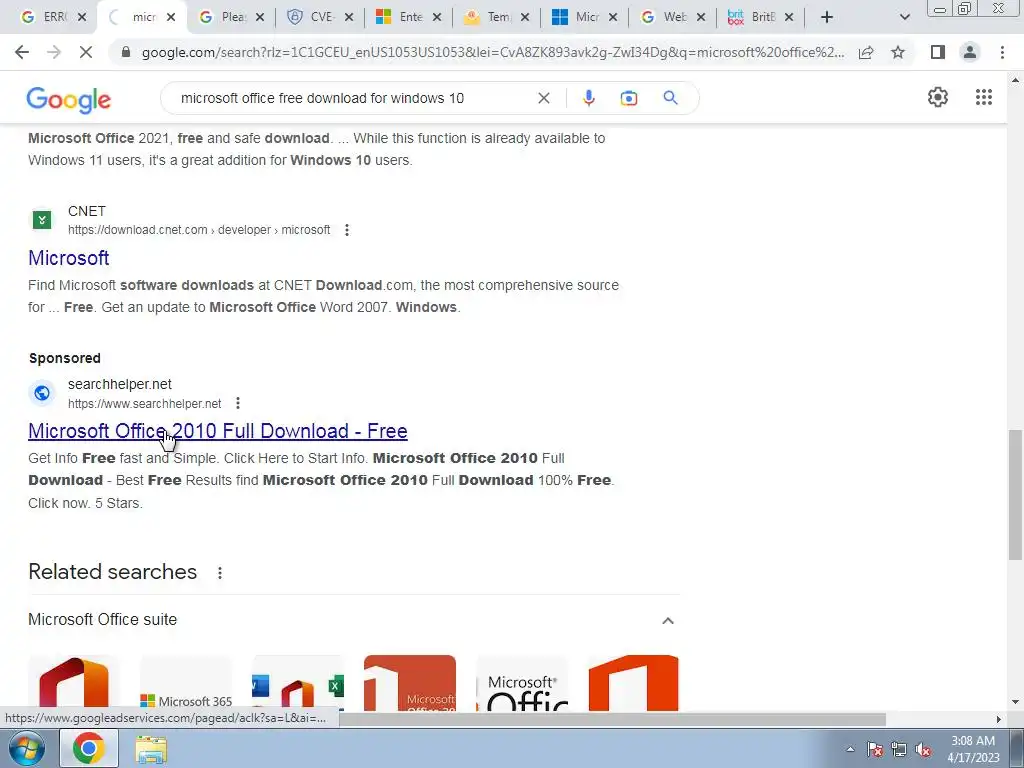The image size is (1024, 768).
Task: Open a new browser tab
Action: tap(827, 17)
